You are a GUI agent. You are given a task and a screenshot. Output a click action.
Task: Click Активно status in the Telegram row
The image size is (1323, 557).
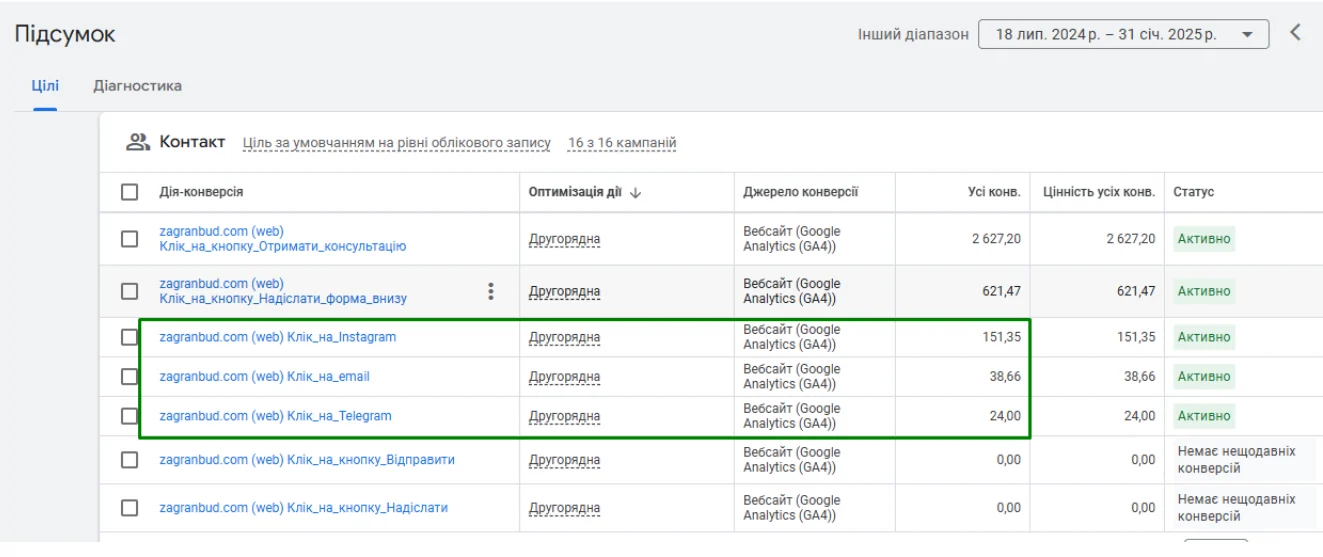(x=1204, y=416)
